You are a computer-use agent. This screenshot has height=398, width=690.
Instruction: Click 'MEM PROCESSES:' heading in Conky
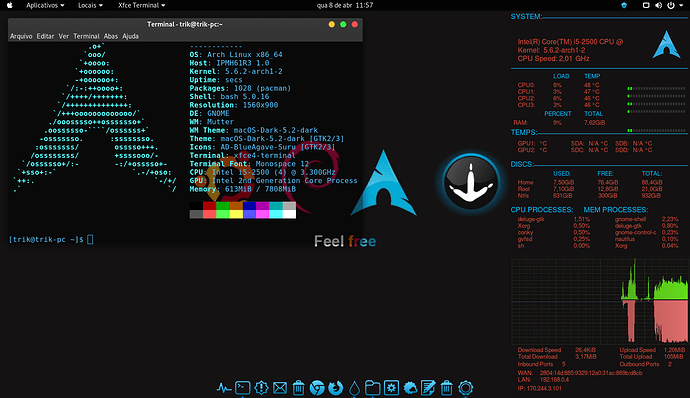616,210
